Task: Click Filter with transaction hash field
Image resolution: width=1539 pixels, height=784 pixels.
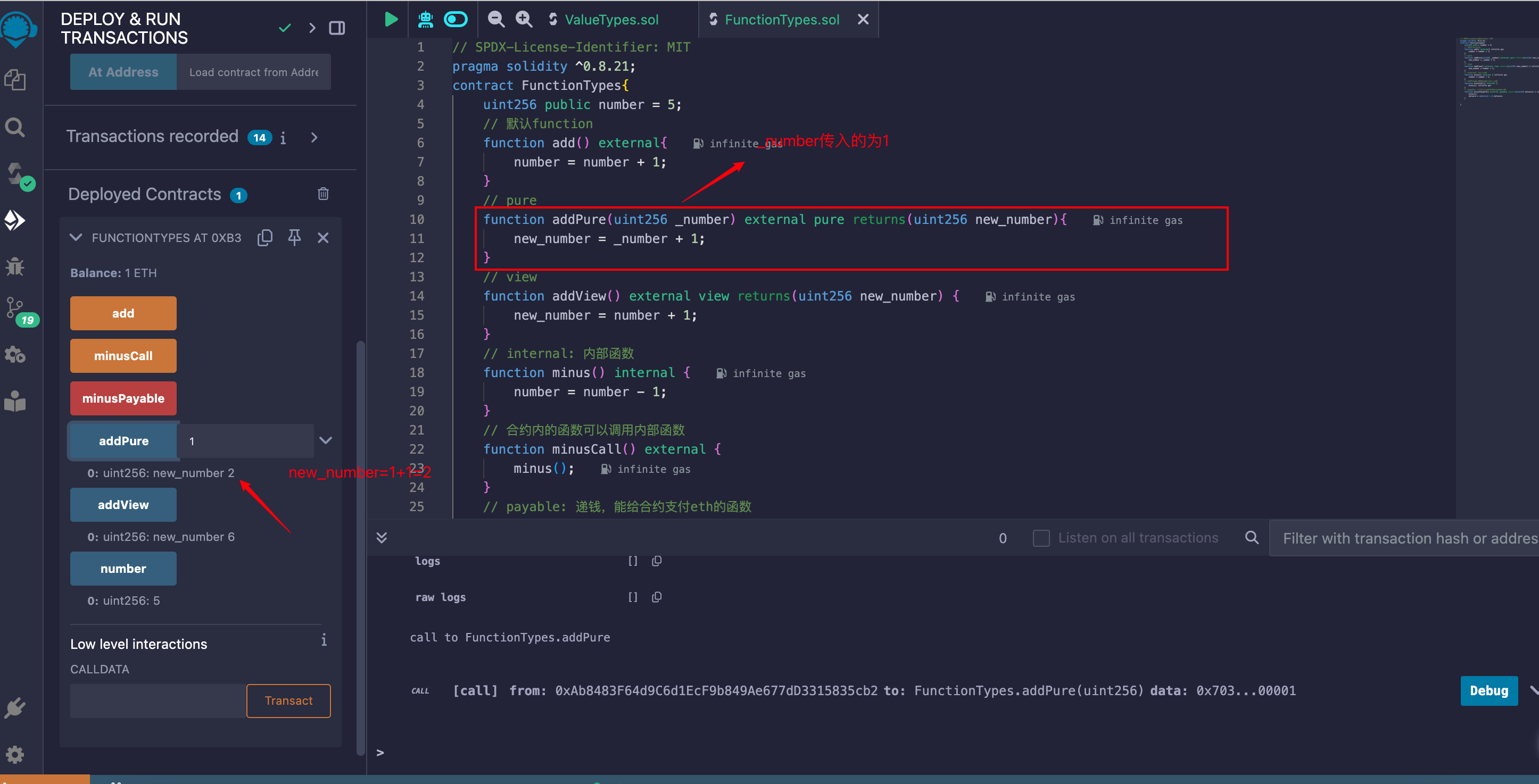Action: click(1404, 538)
